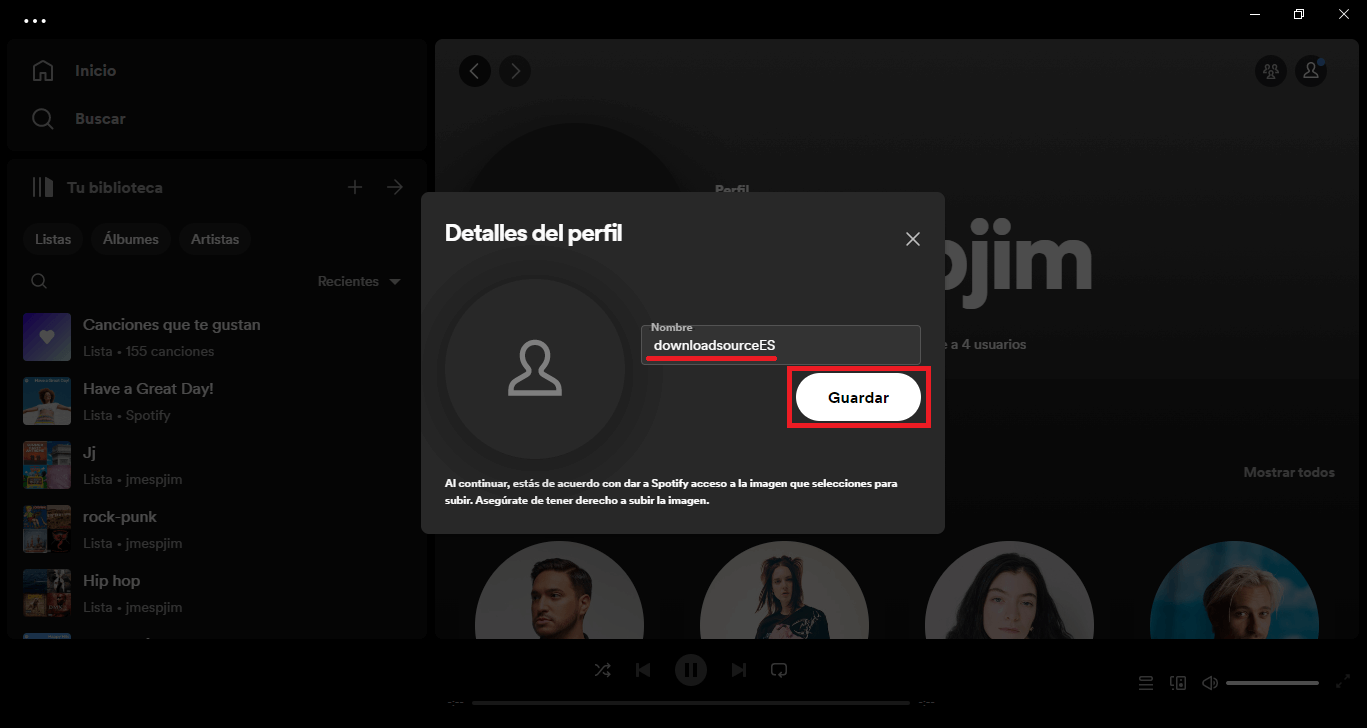Click the song progress bar
The width and height of the screenshot is (1367, 728).
pos(690,702)
